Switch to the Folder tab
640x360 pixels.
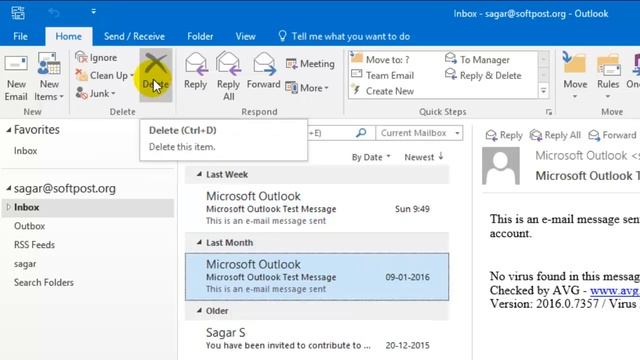click(200, 36)
